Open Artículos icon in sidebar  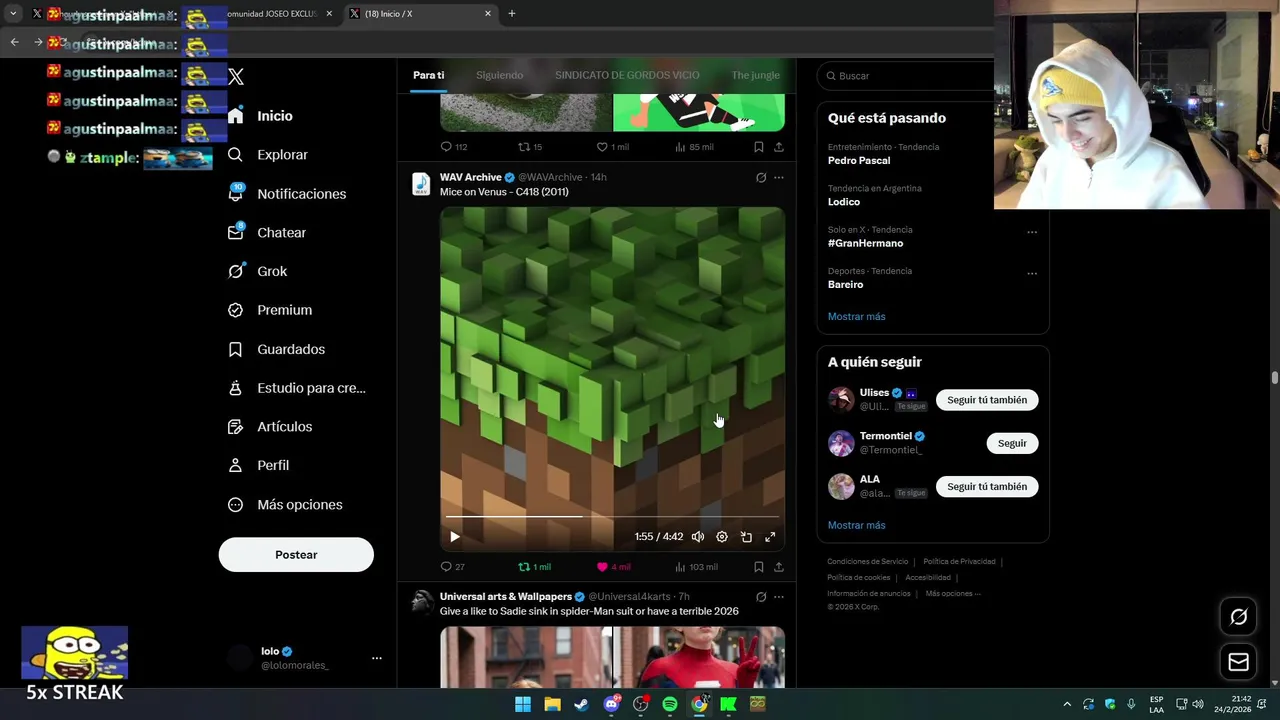pos(235,427)
